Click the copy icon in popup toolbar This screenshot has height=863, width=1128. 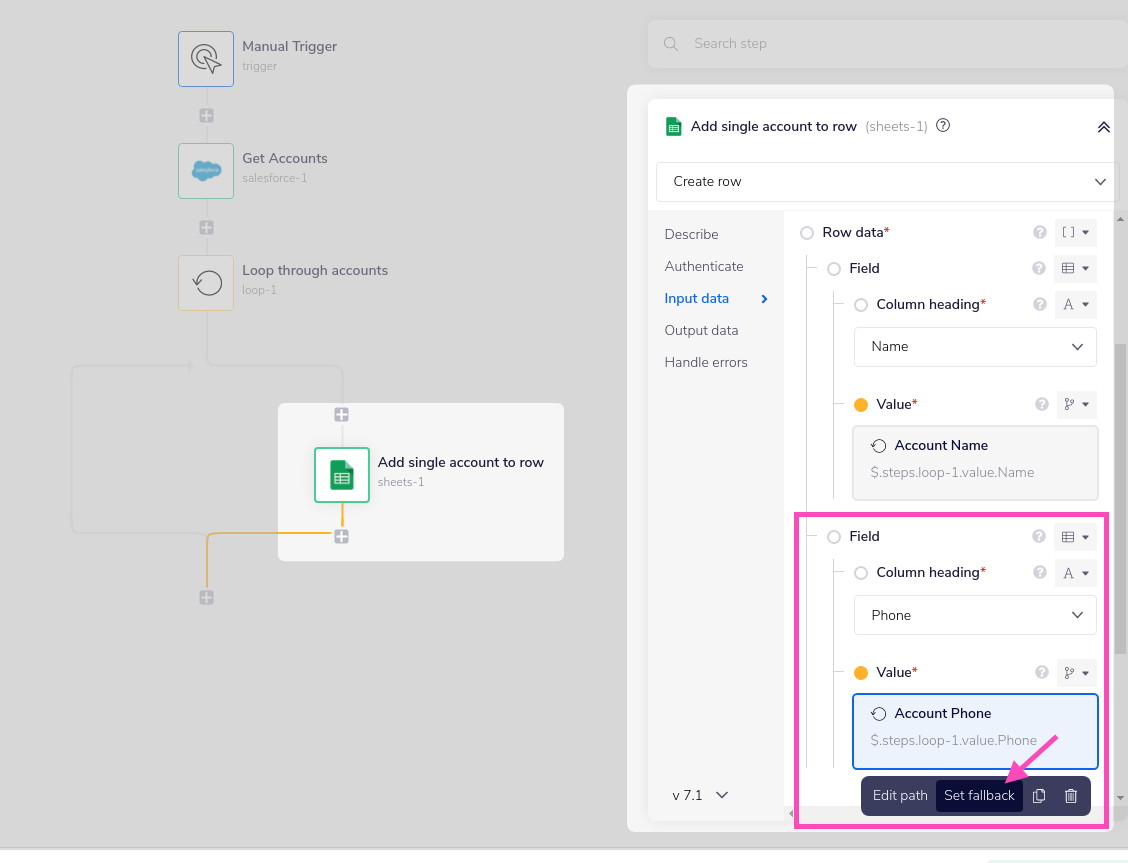coord(1039,796)
